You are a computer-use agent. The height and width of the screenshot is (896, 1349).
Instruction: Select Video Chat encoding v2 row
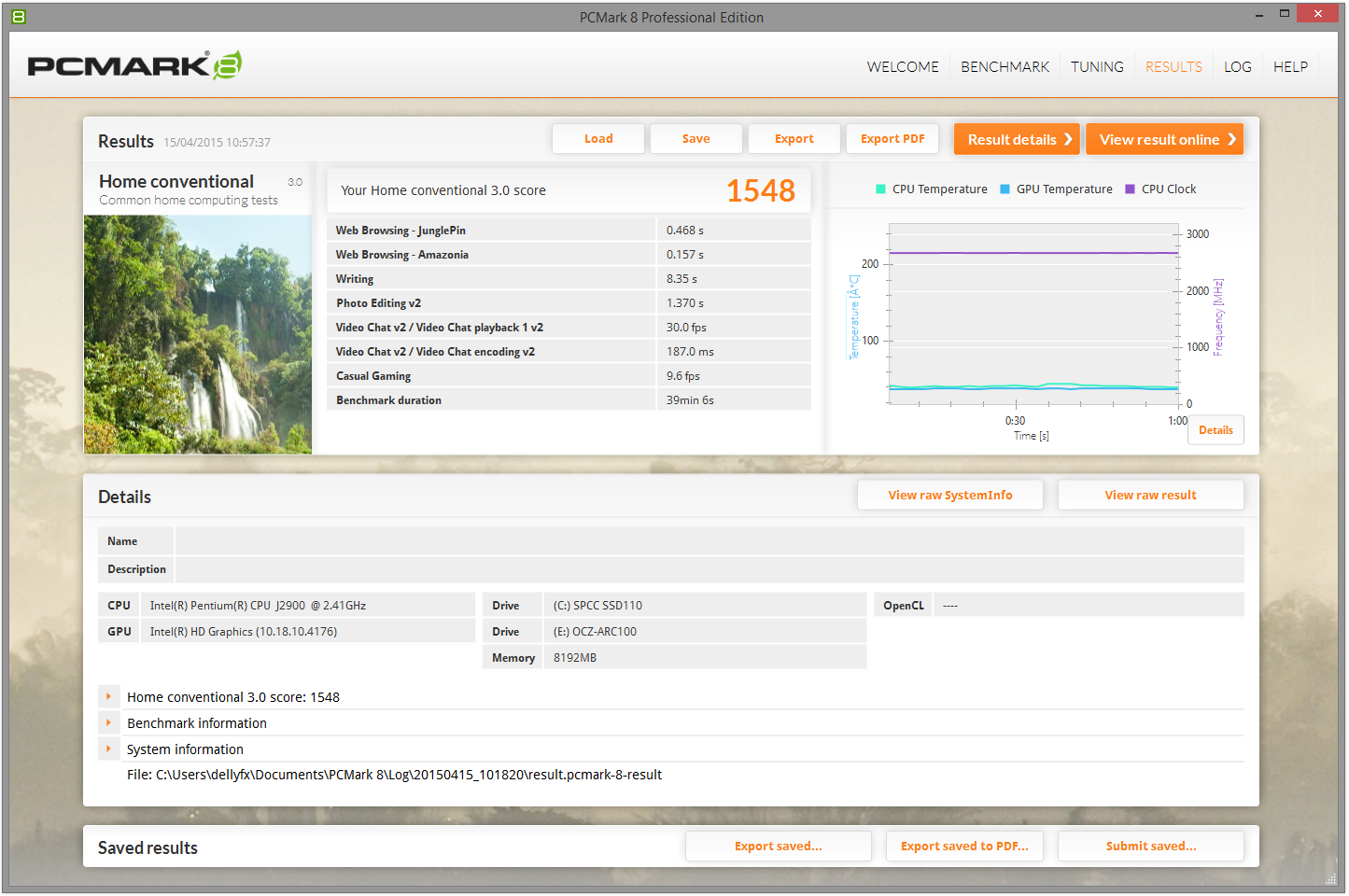[x=569, y=352]
